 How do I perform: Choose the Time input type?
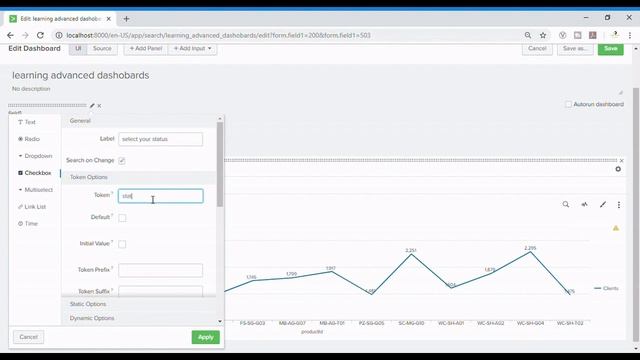point(28,224)
